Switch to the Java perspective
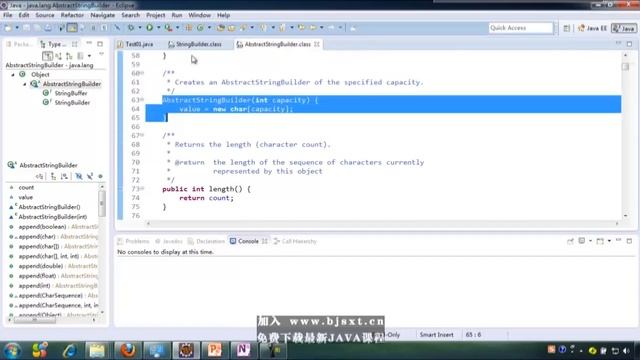 [x=624, y=28]
